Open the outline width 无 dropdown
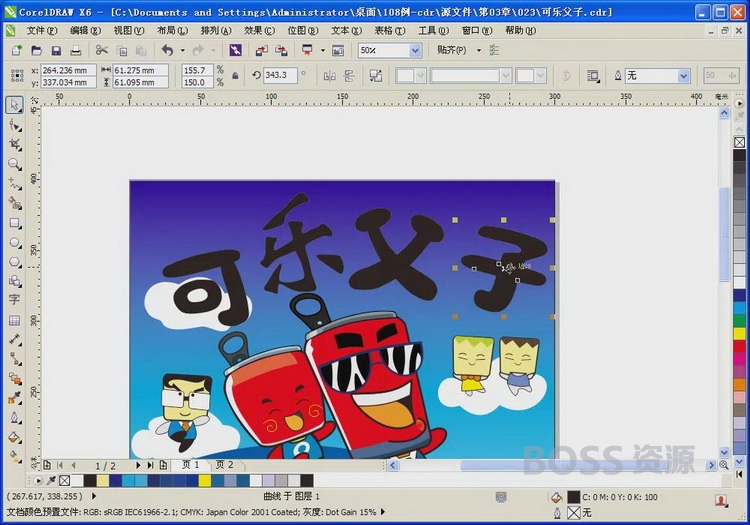 [x=684, y=76]
